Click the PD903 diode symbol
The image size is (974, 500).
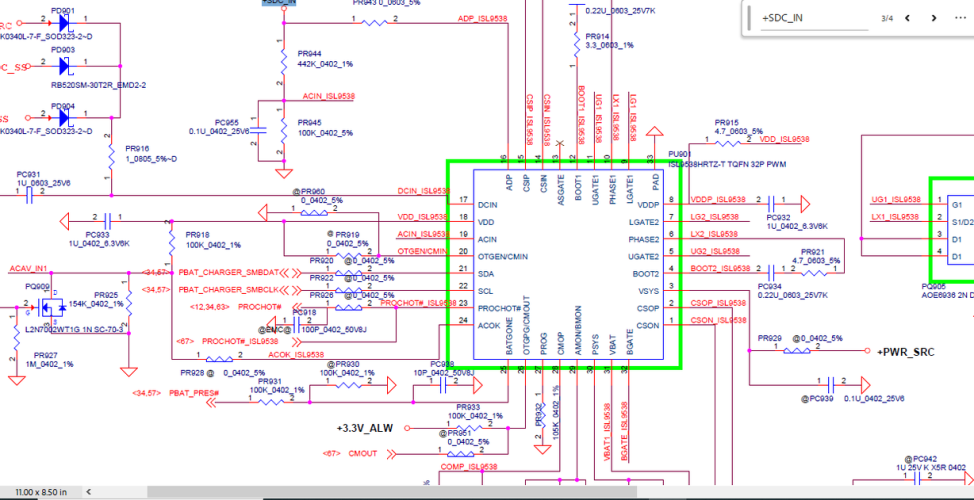click(x=64, y=65)
